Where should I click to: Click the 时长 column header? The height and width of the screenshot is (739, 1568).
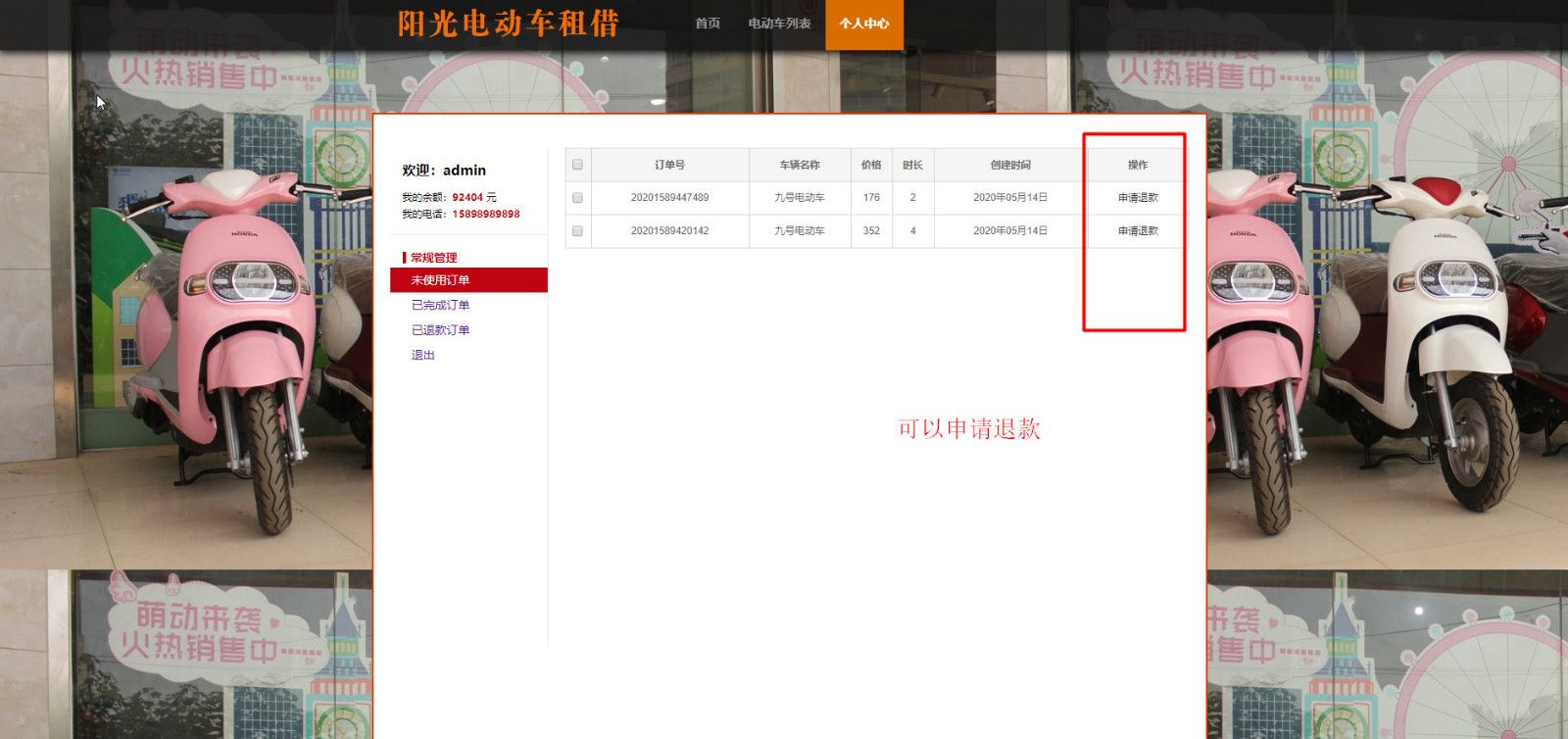pyautogui.click(x=912, y=165)
